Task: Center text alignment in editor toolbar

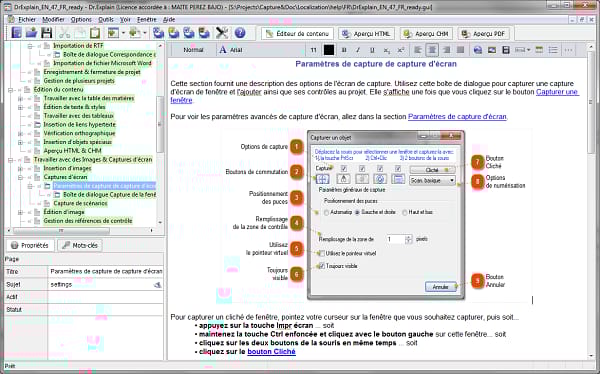Action: click(432, 50)
